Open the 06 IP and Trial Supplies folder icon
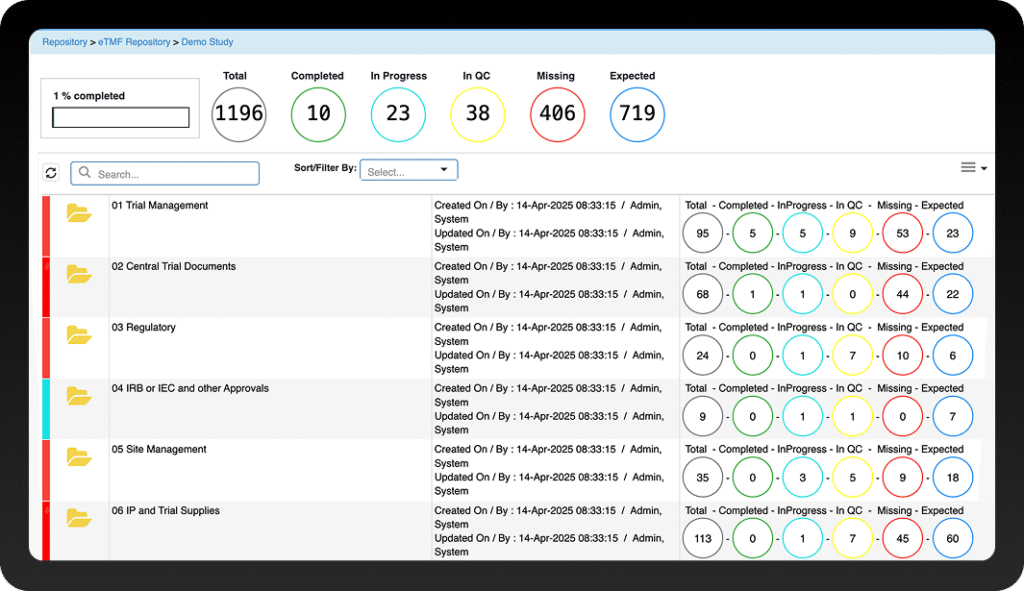This screenshot has height=591, width=1024. tap(79, 518)
